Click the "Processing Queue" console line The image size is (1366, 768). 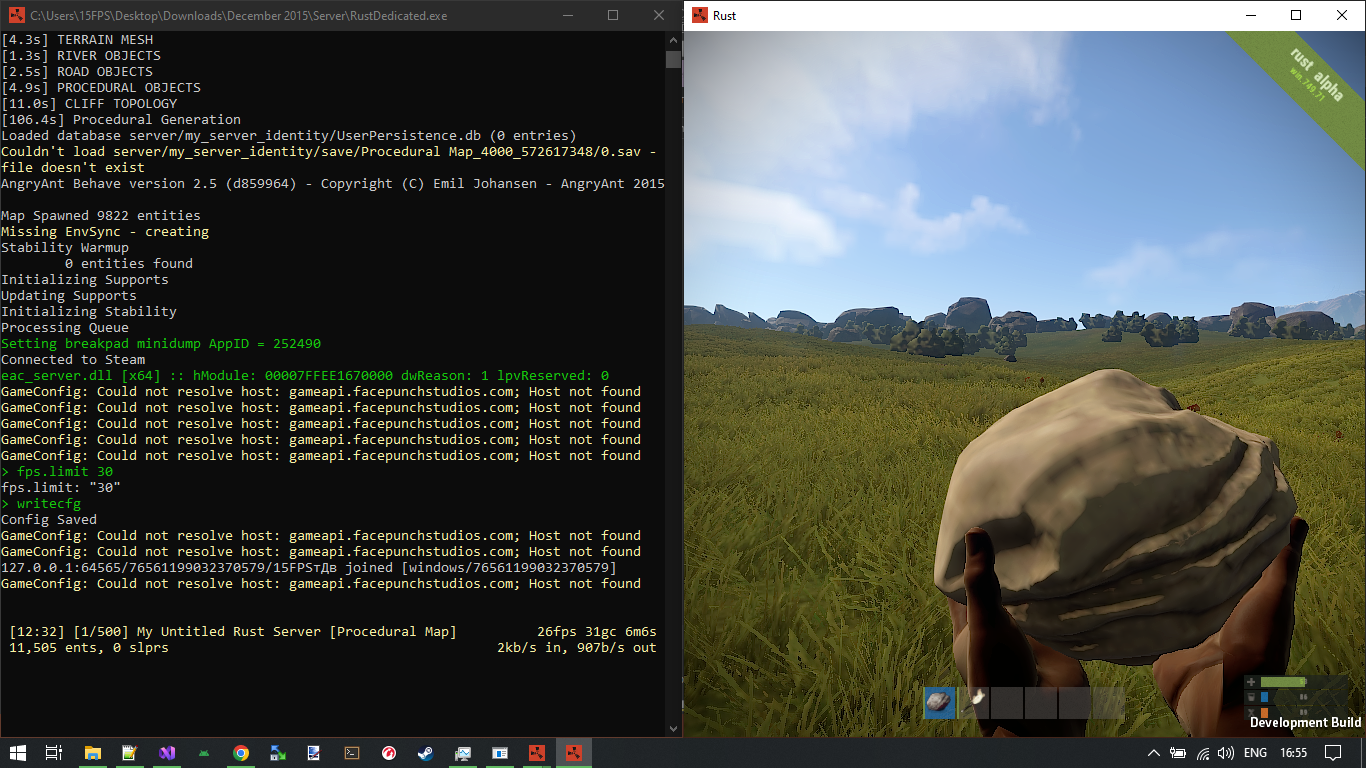(65, 327)
